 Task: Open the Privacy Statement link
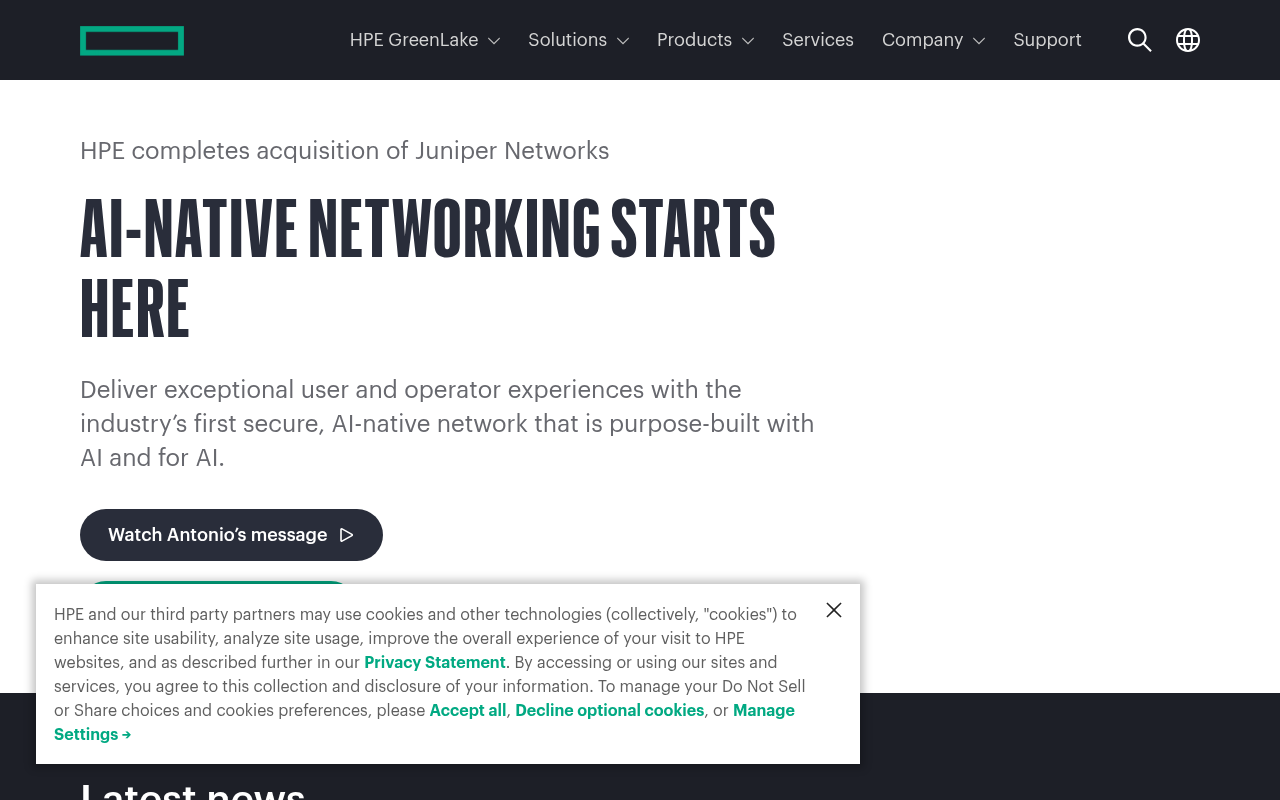435,662
